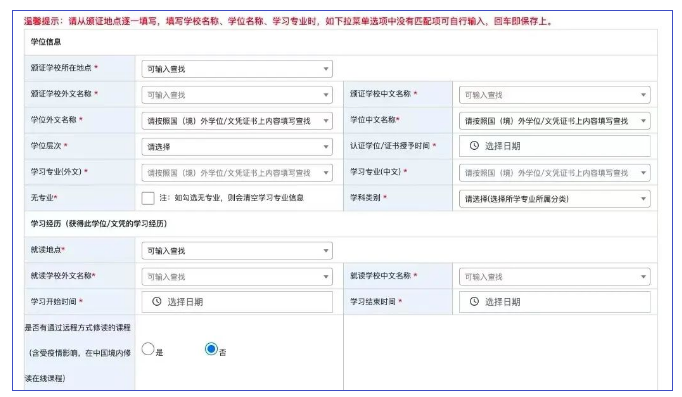Viewport: 682px width, 397px height.
Task: Open the 颁证学校所在地点 dropdown
Action: (237, 69)
